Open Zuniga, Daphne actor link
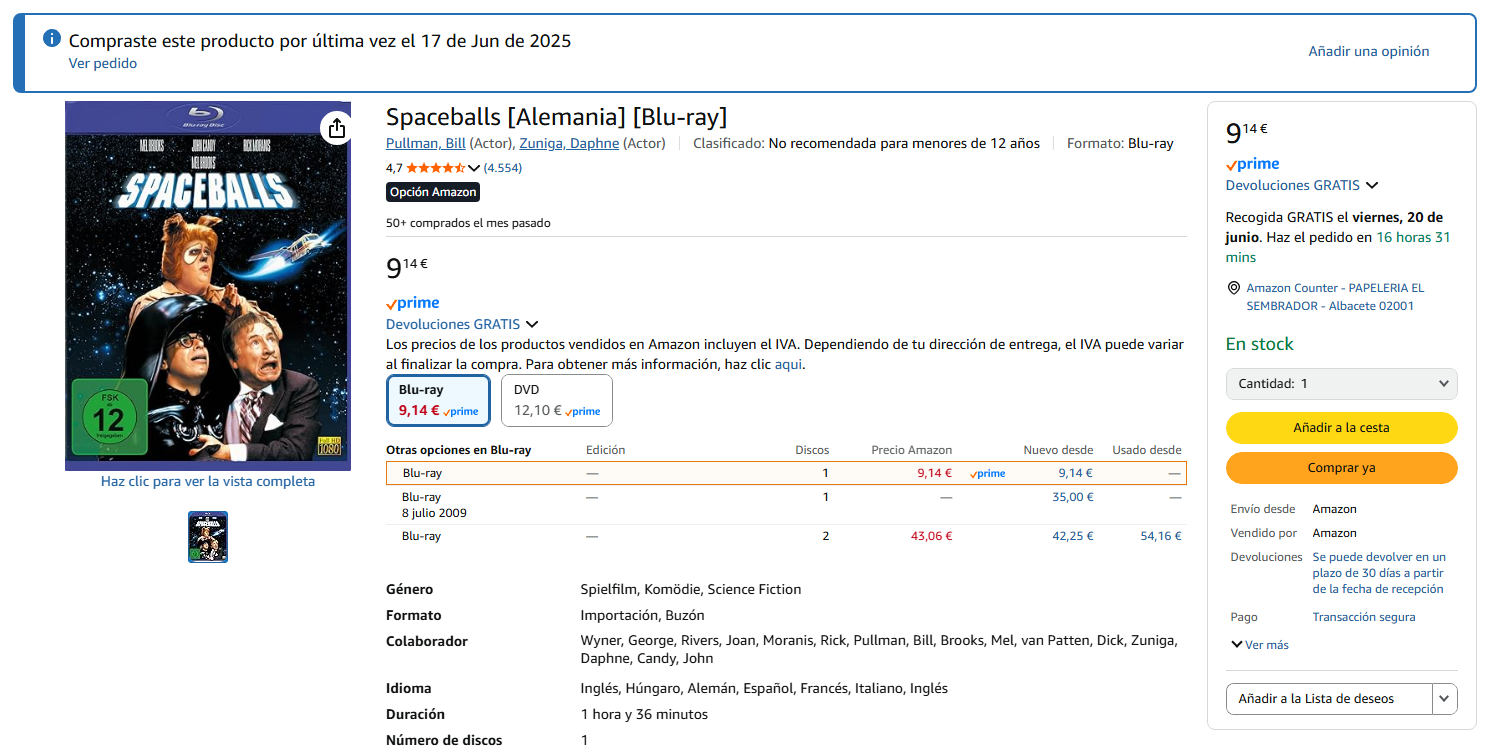 (569, 143)
